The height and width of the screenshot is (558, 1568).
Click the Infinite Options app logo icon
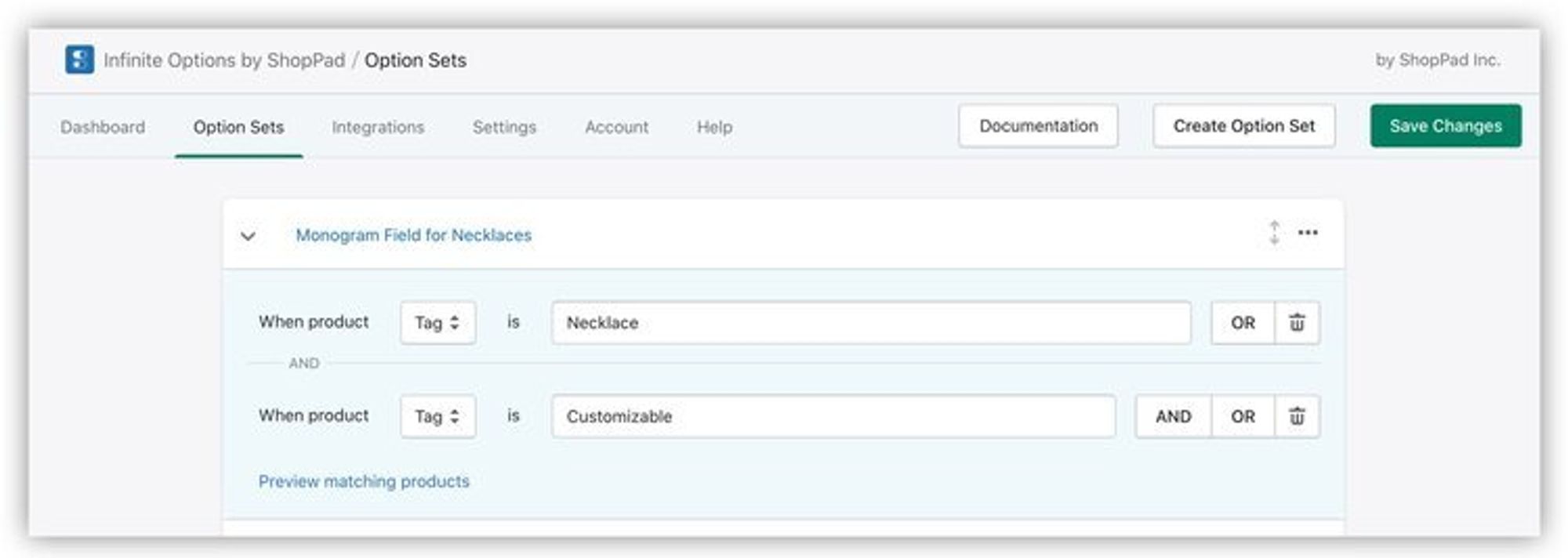[x=79, y=60]
